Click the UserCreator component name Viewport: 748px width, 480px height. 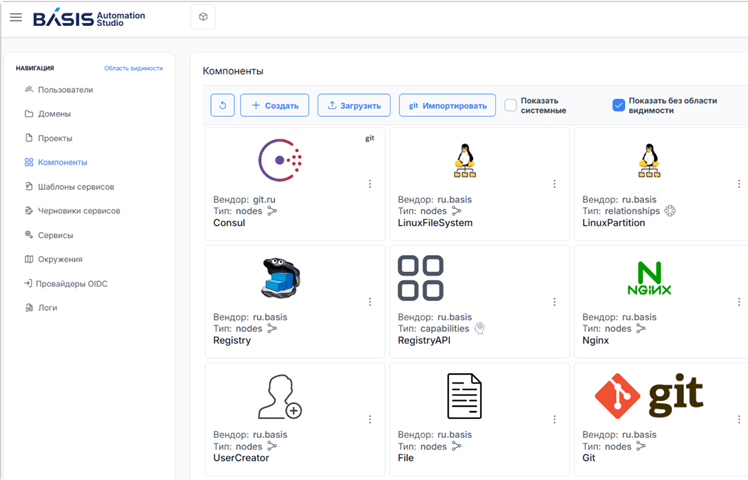241,458
